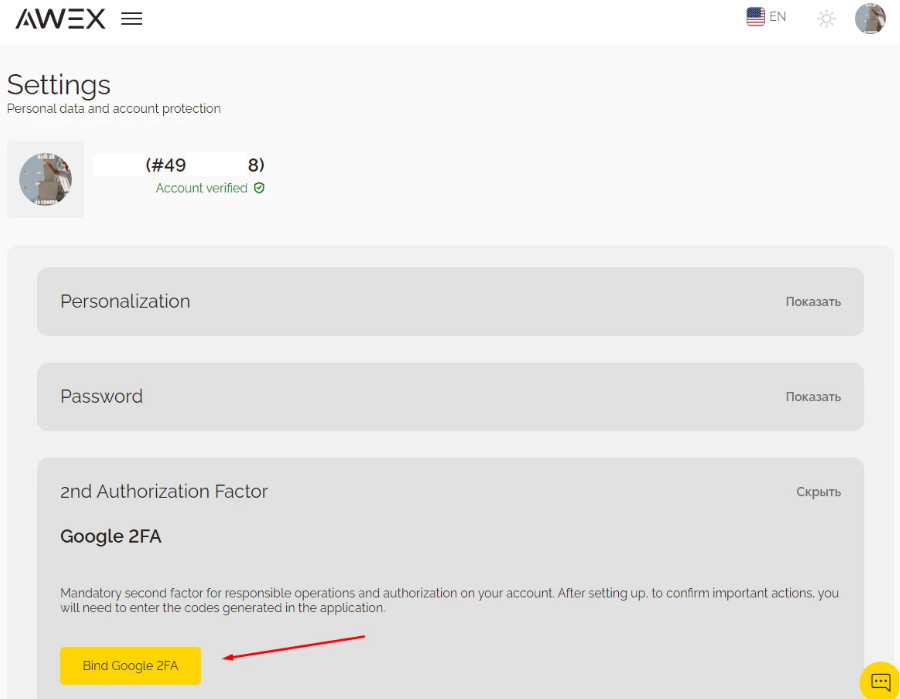
Task: Click the Personalization section title
Action: click(x=125, y=302)
